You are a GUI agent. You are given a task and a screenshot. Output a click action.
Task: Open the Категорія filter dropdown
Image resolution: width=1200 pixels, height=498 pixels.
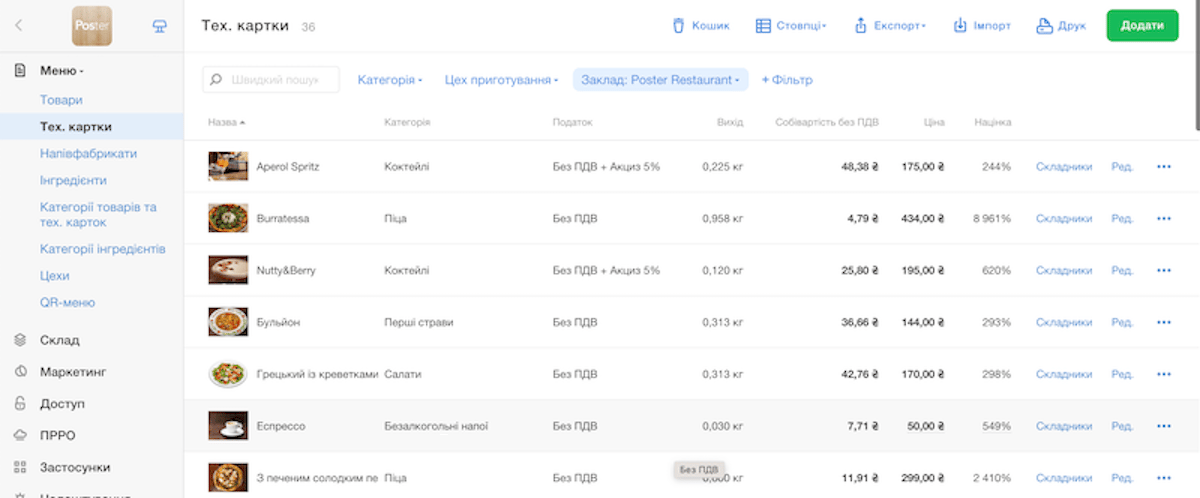click(x=390, y=80)
